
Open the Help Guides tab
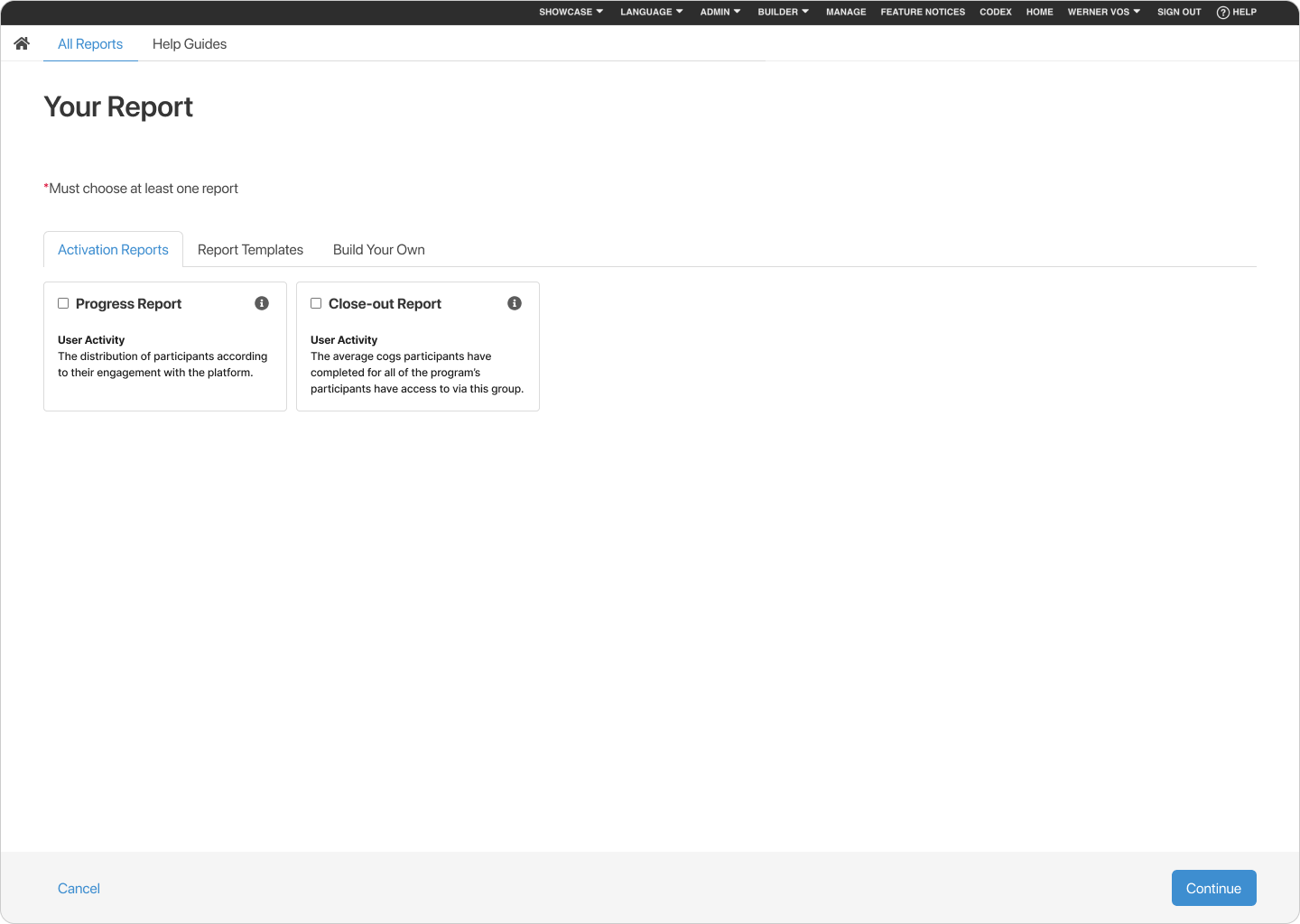click(x=190, y=43)
